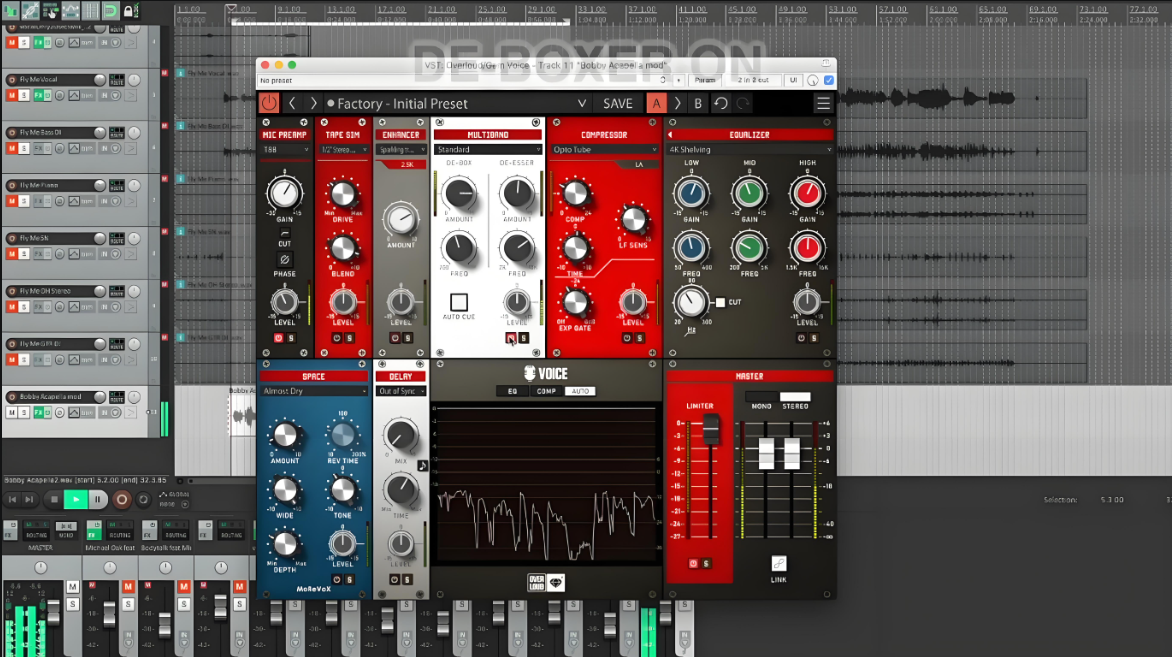Click the Param button in VST header
Screen dimensions: 1172x657
[705, 80]
